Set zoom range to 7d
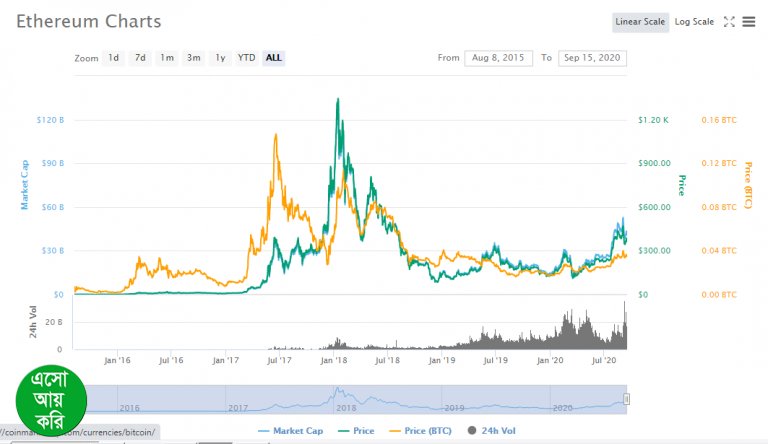Image resolution: width=768 pixels, height=444 pixels. pyautogui.click(x=140, y=58)
